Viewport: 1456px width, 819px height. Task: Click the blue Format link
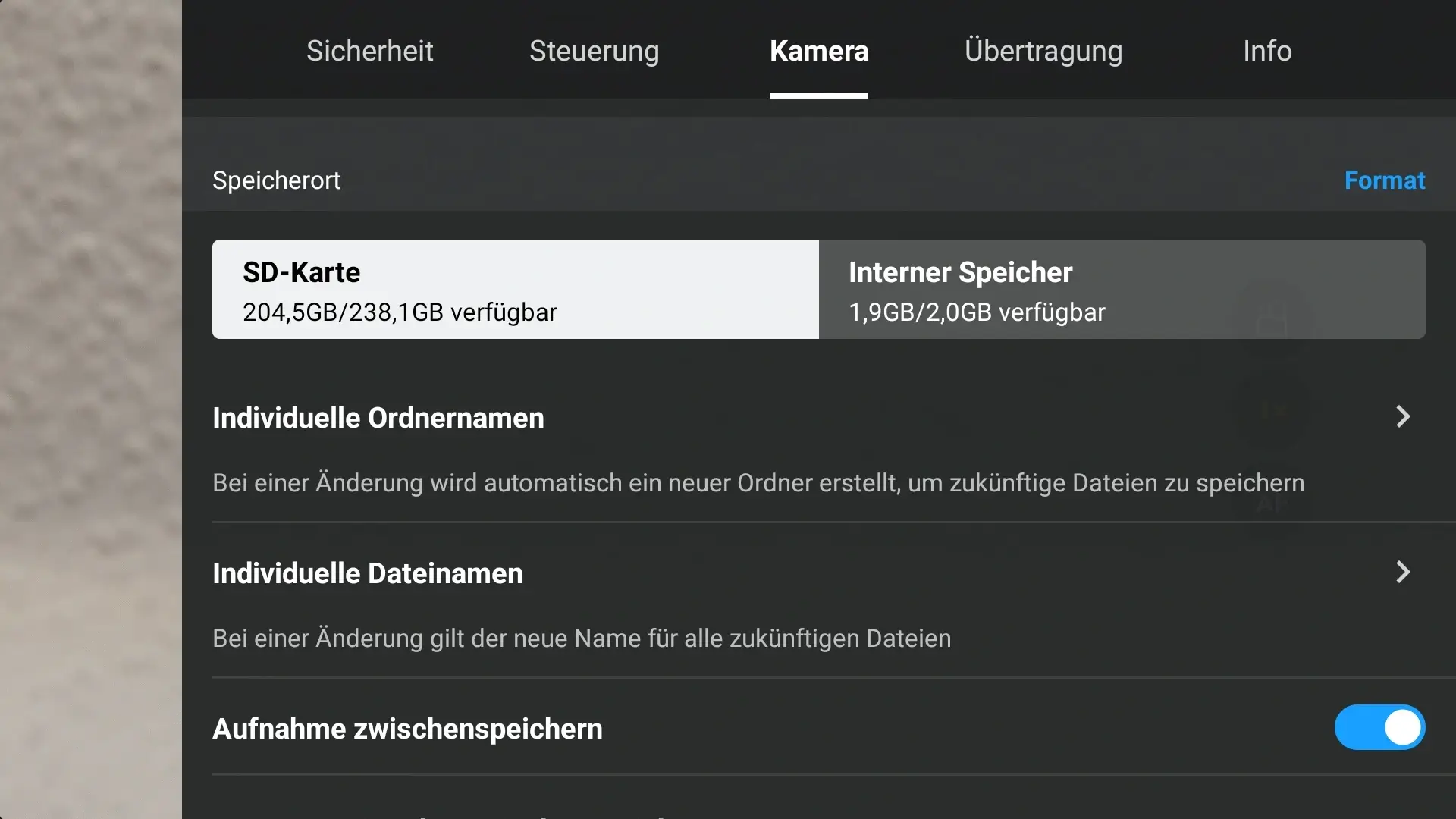click(x=1385, y=180)
